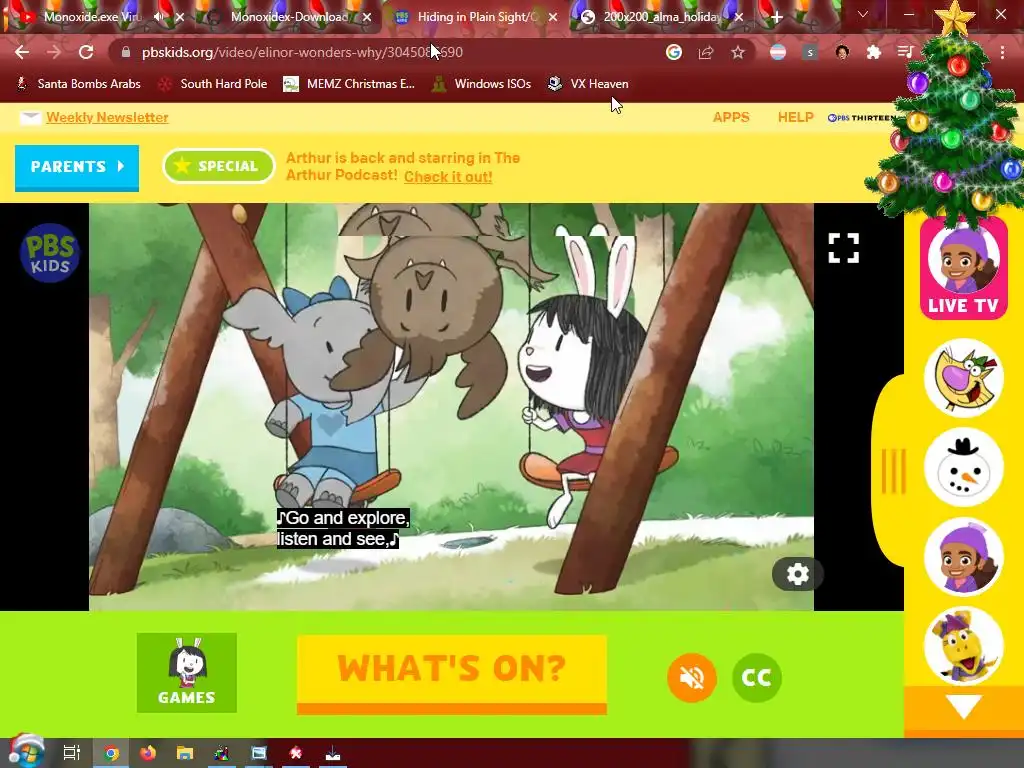
Task: Select the Hiding in Plain Sight tab
Action: pos(475,17)
